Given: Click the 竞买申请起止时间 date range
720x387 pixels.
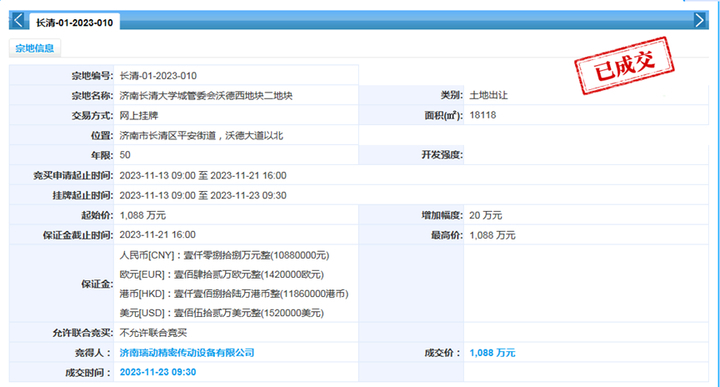Looking at the screenshot, I should 203,175.
